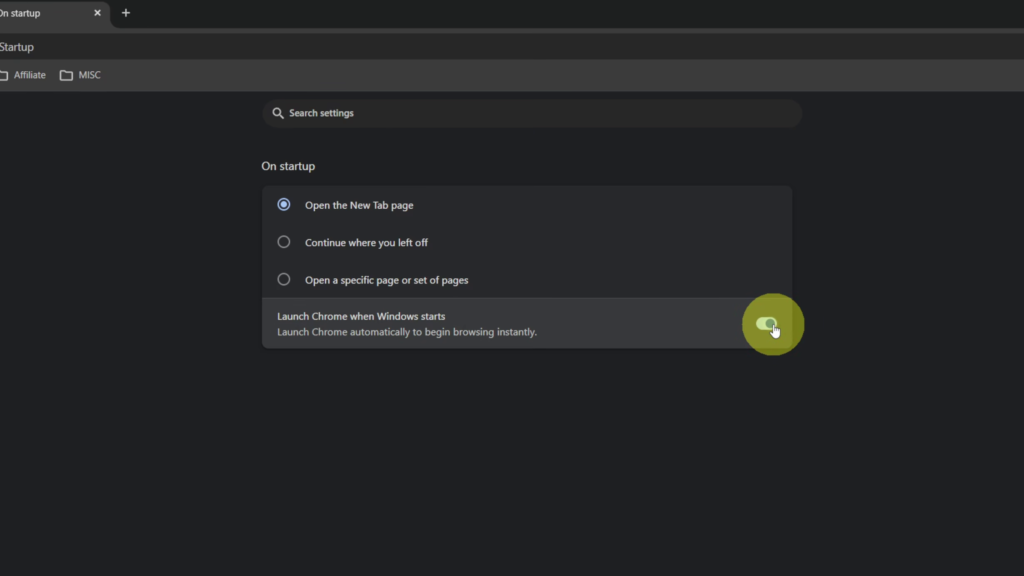Open the MISC bookmarks folder
Screen dimensions: 1024x576
click(80, 75)
